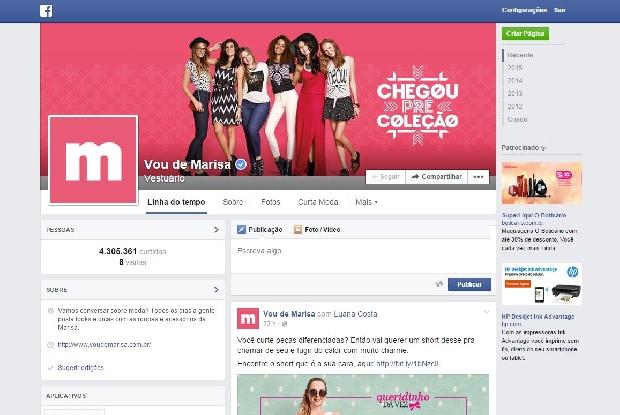Open the Mais dropdown tab

tap(367, 202)
